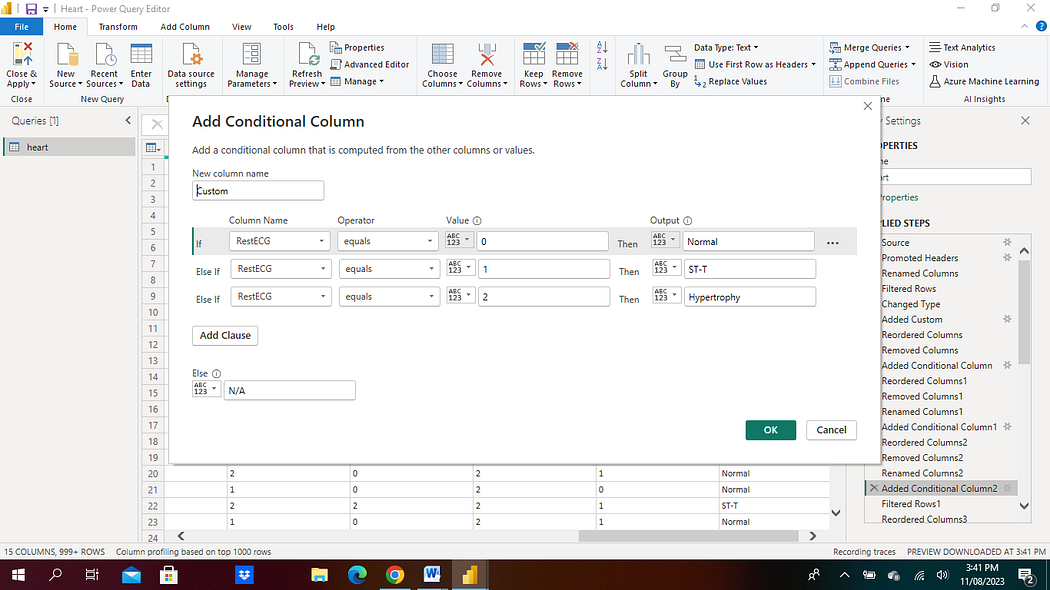Click the OK button
Viewport: 1050px width, 590px height.
(771, 430)
